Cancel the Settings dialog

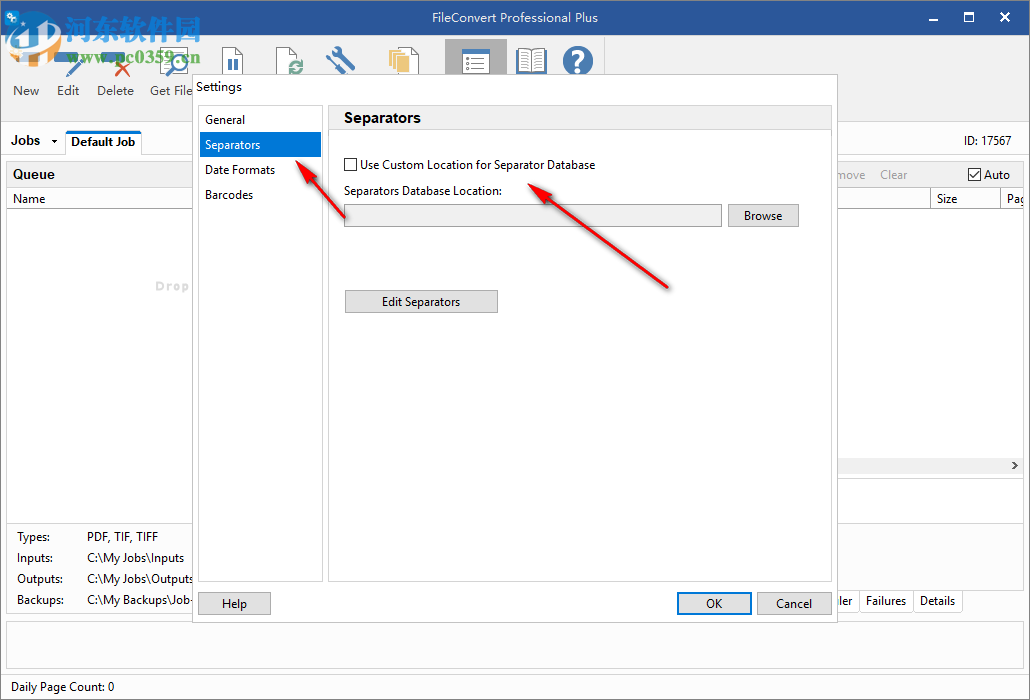[x=794, y=603]
